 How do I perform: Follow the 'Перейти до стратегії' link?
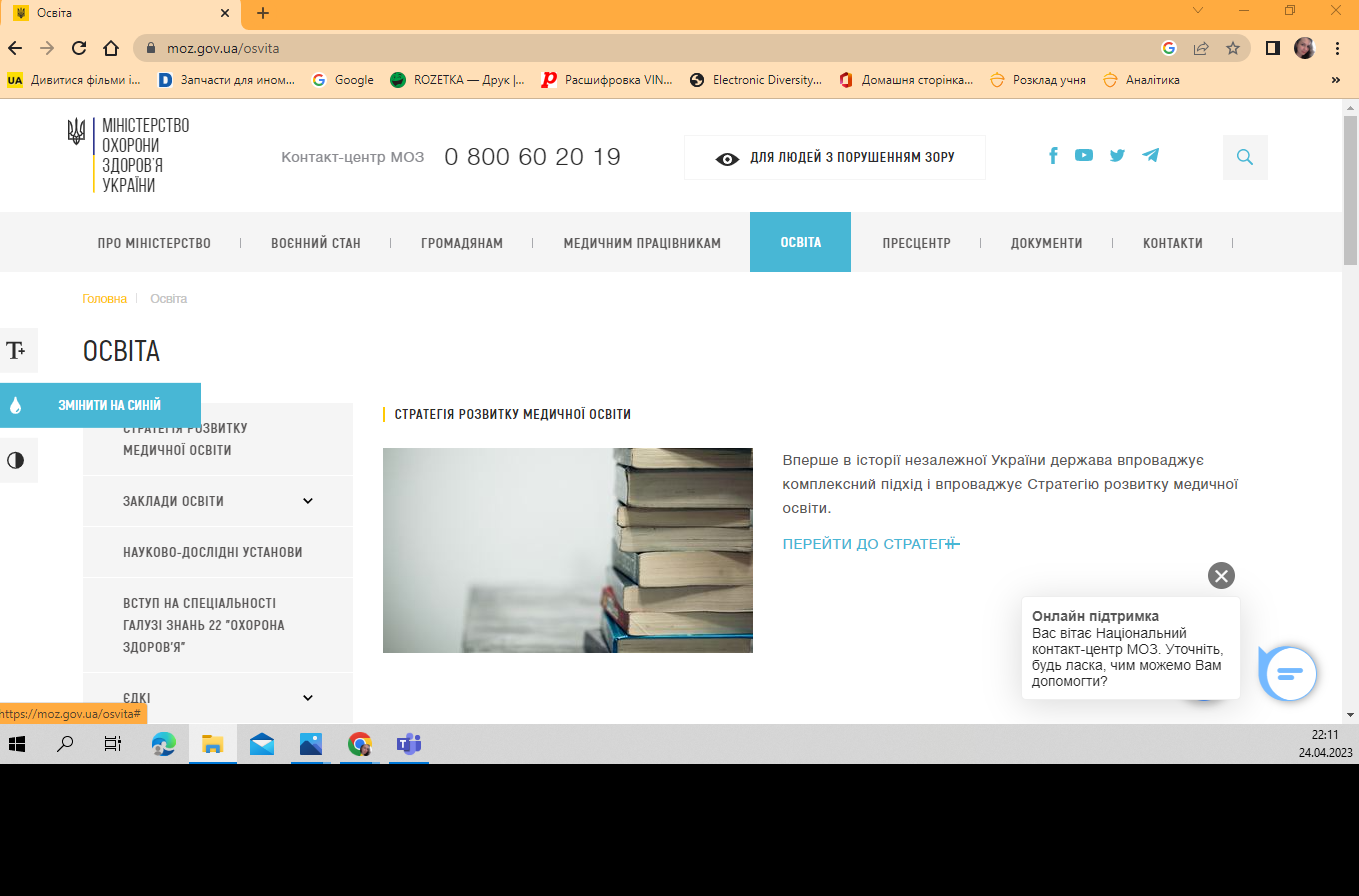coord(870,544)
